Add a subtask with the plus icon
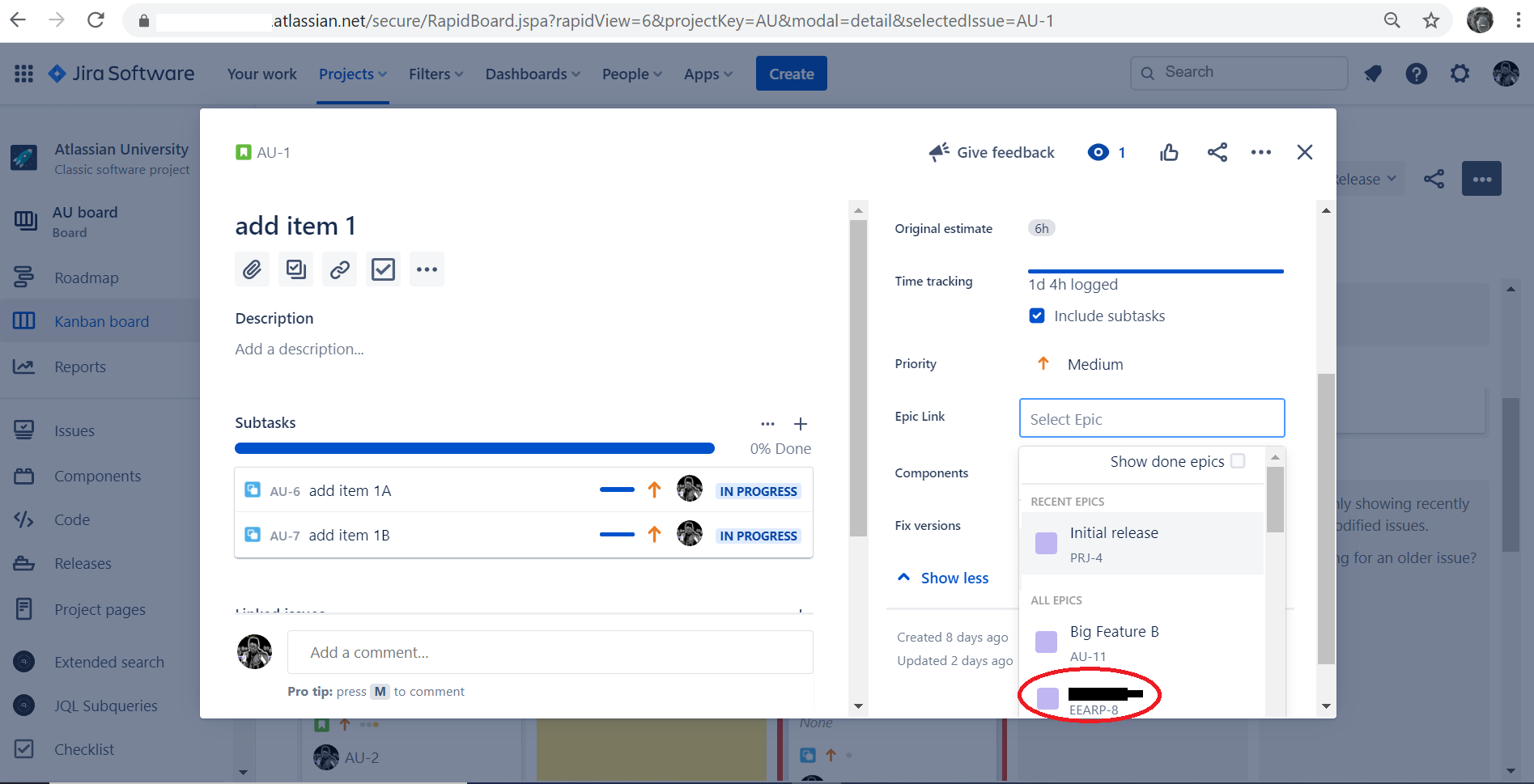The width and height of the screenshot is (1534, 784). pyautogui.click(x=801, y=424)
